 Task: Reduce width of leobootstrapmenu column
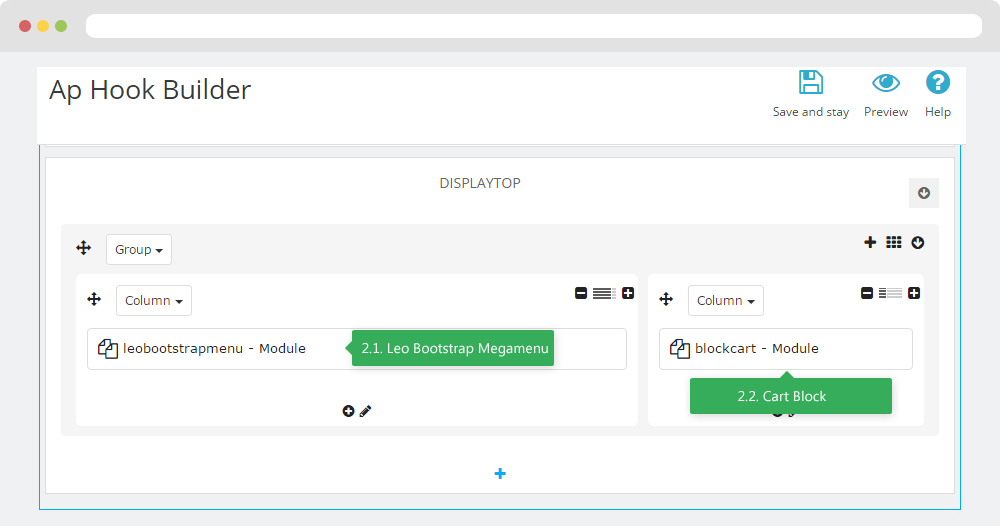(x=580, y=293)
